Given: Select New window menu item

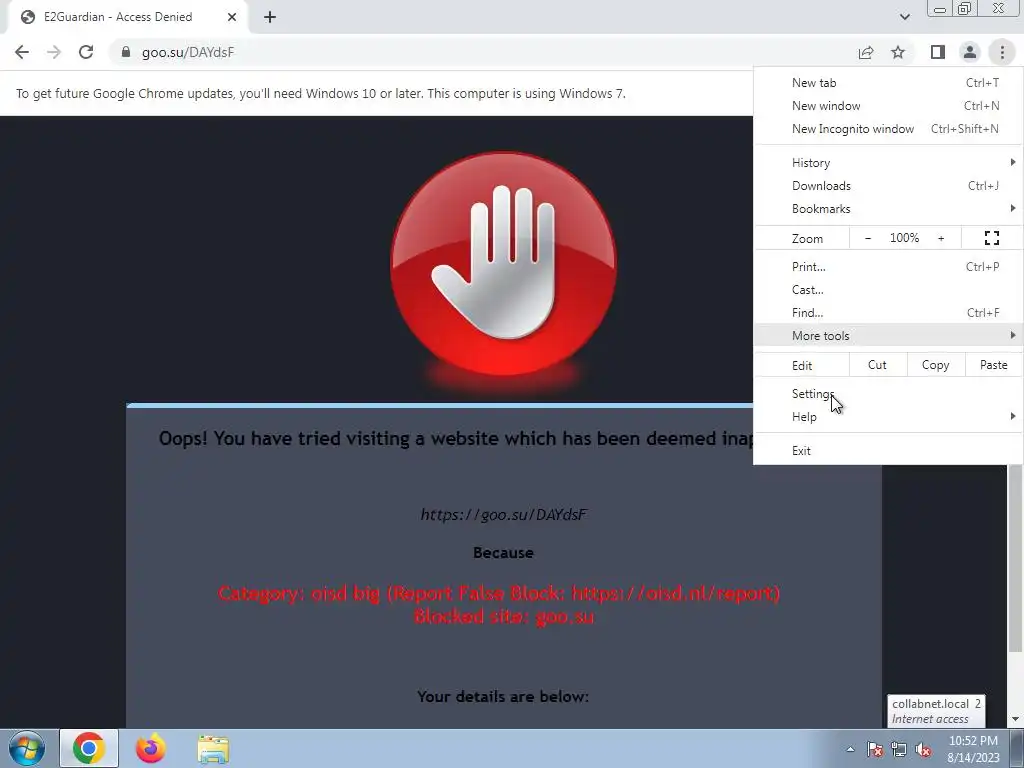Looking at the screenshot, I should [x=888, y=106].
